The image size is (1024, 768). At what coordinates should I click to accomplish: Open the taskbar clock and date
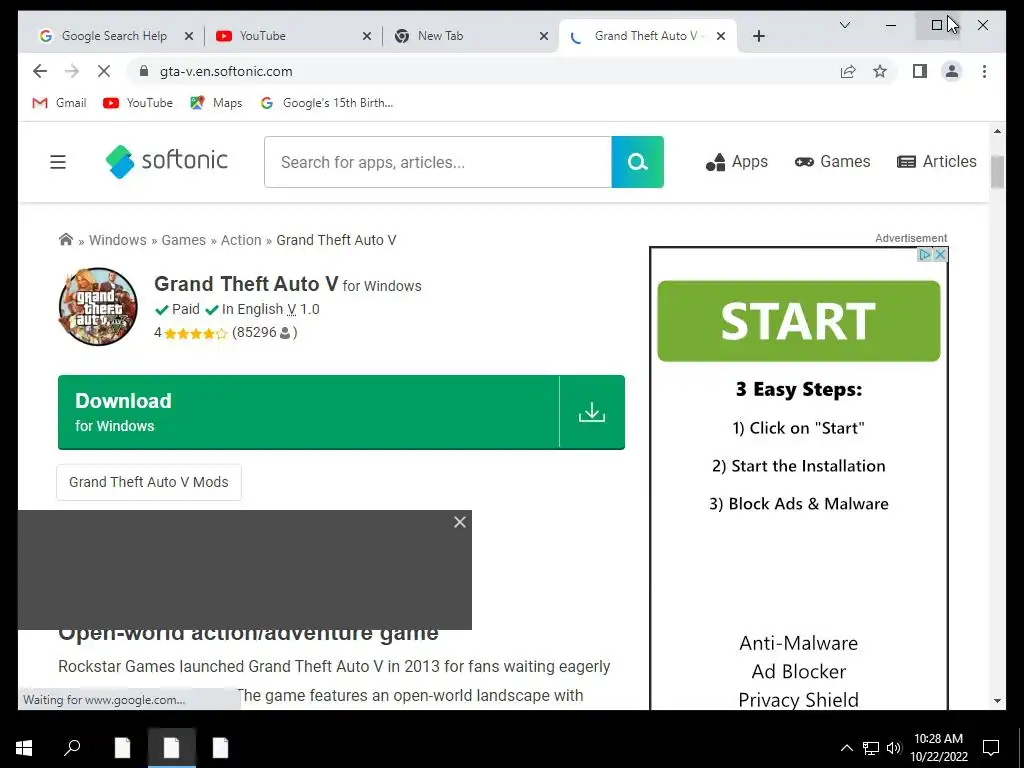point(938,748)
